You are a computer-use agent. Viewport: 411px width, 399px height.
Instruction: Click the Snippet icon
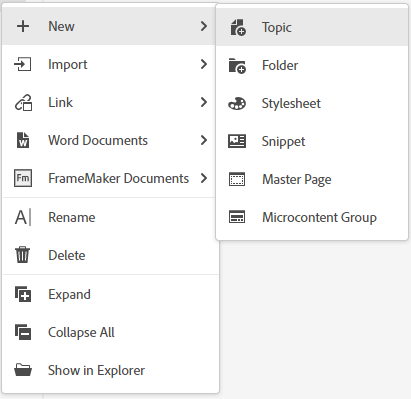(237, 141)
